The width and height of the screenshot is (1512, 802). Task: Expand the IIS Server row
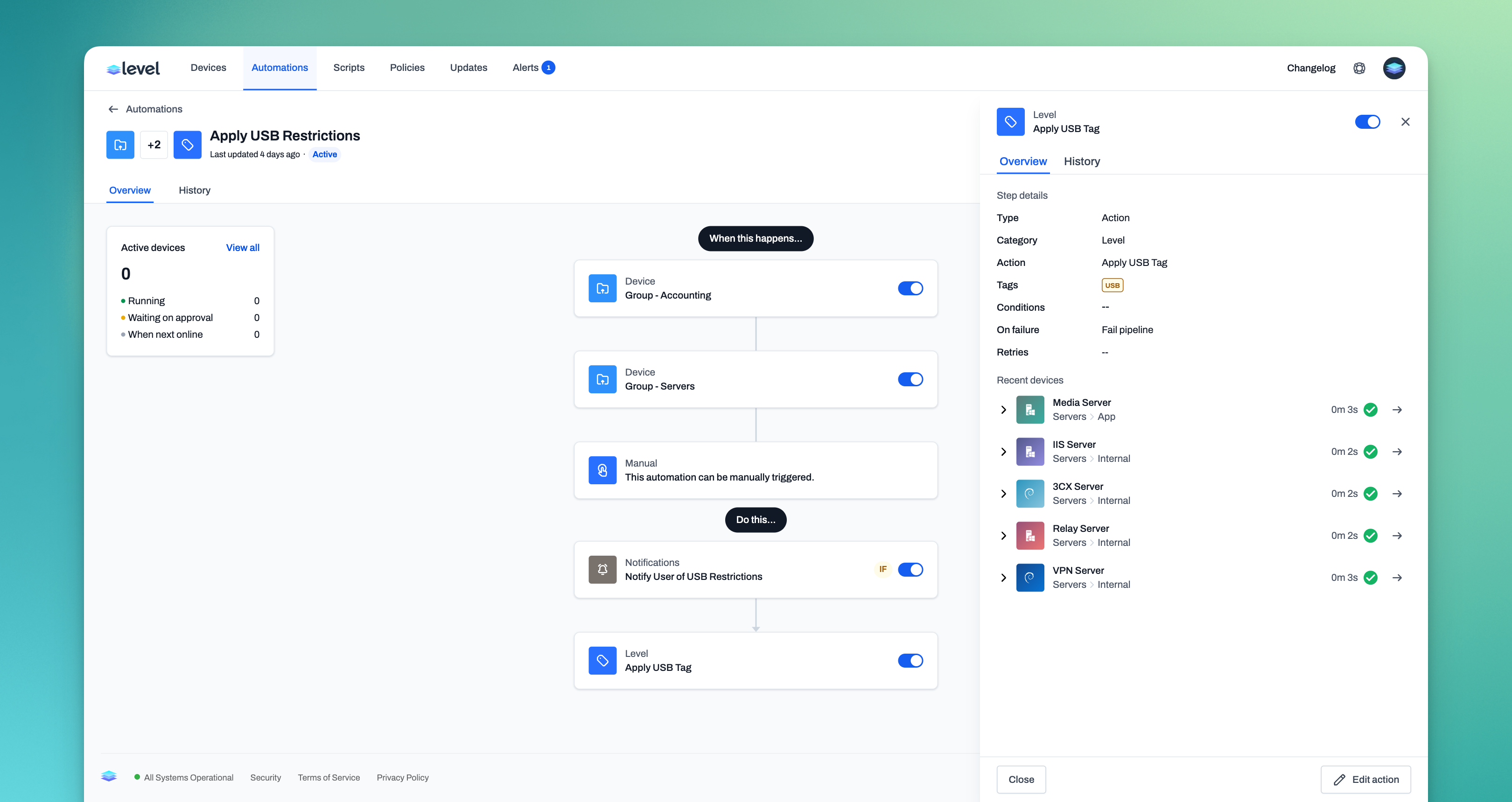1003,451
